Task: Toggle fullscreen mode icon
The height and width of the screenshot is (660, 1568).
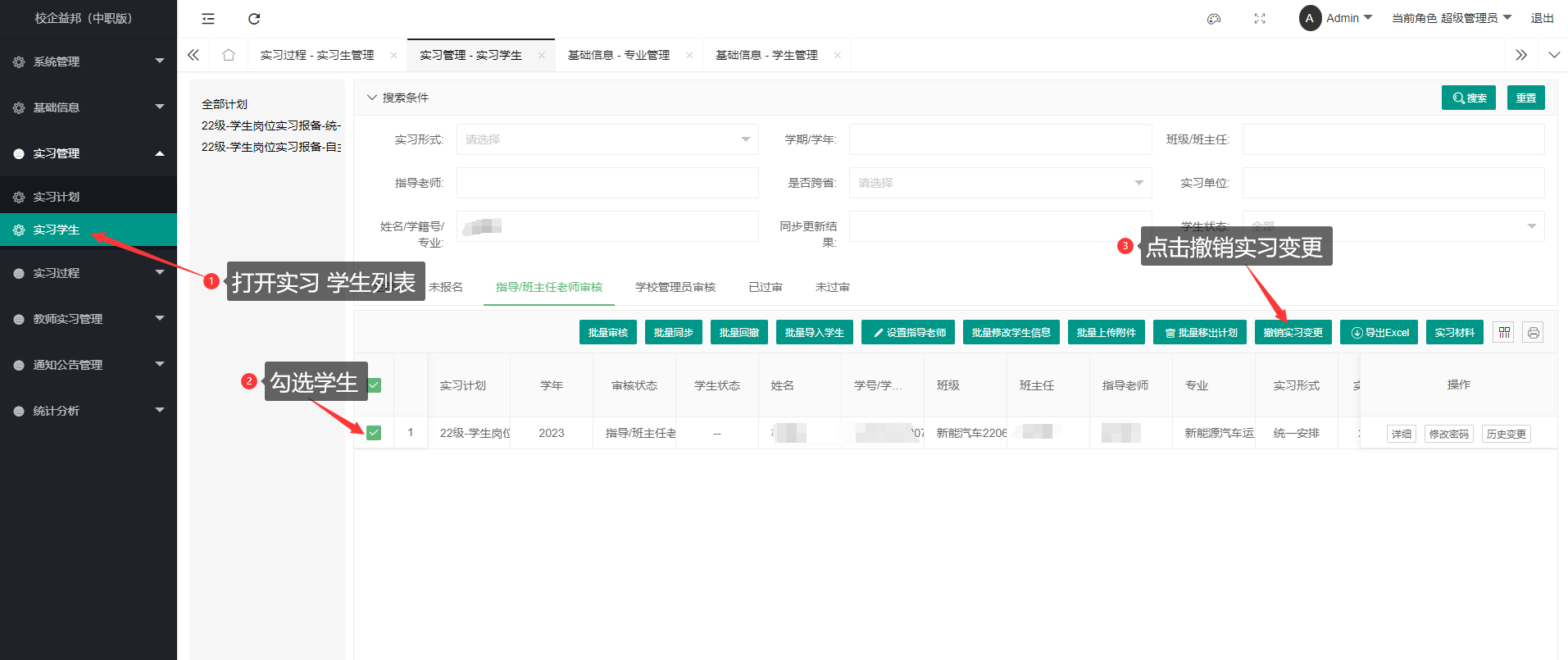Action: pos(1260,19)
